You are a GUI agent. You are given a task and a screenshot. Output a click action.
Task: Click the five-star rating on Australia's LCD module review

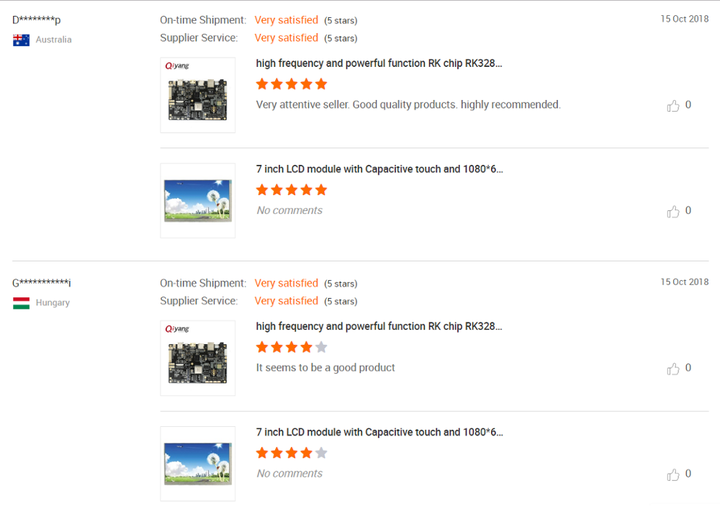(292, 190)
